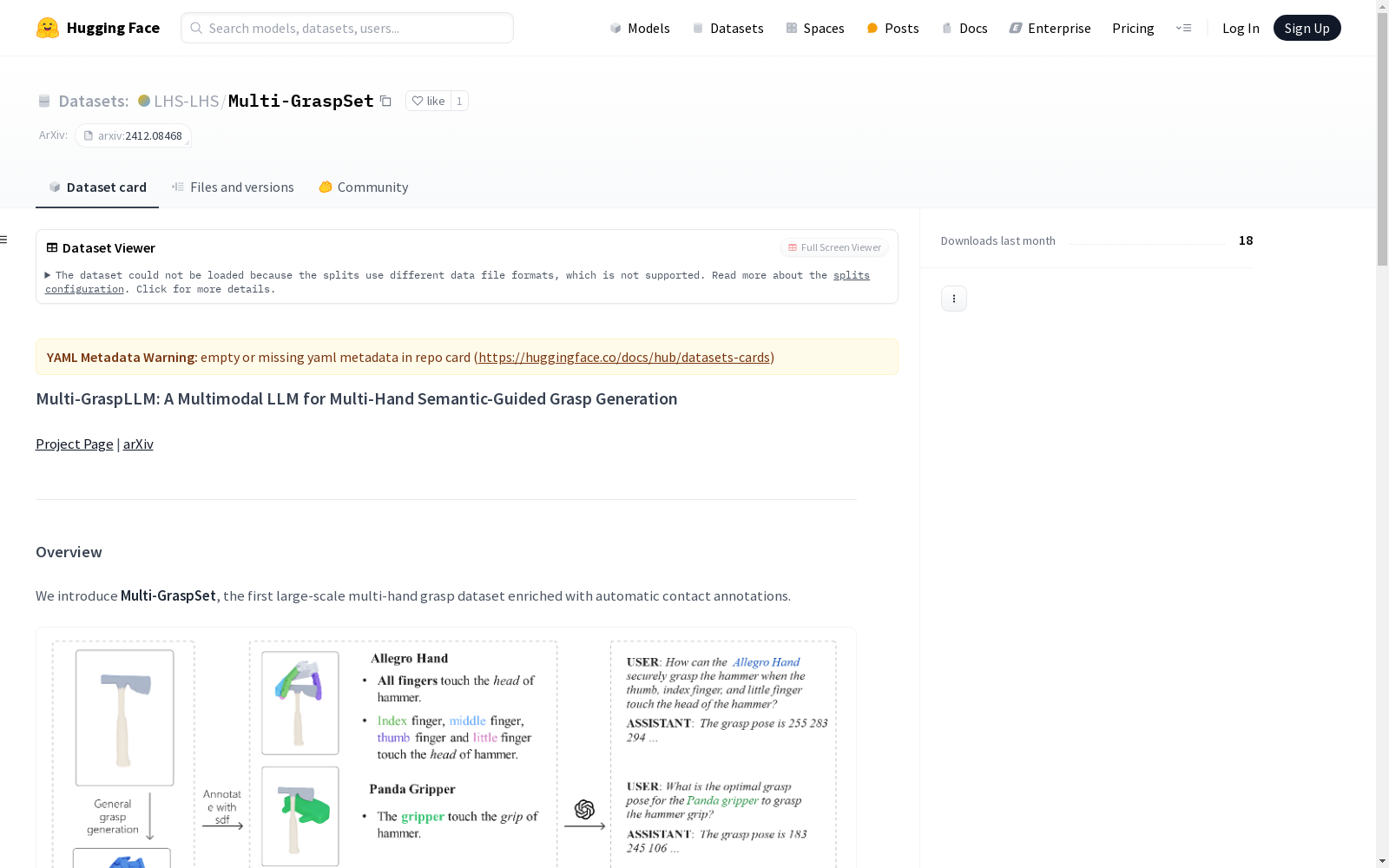Click the Multi-GraspLLM title heading
The width and height of the screenshot is (1389, 868).
pos(357,398)
